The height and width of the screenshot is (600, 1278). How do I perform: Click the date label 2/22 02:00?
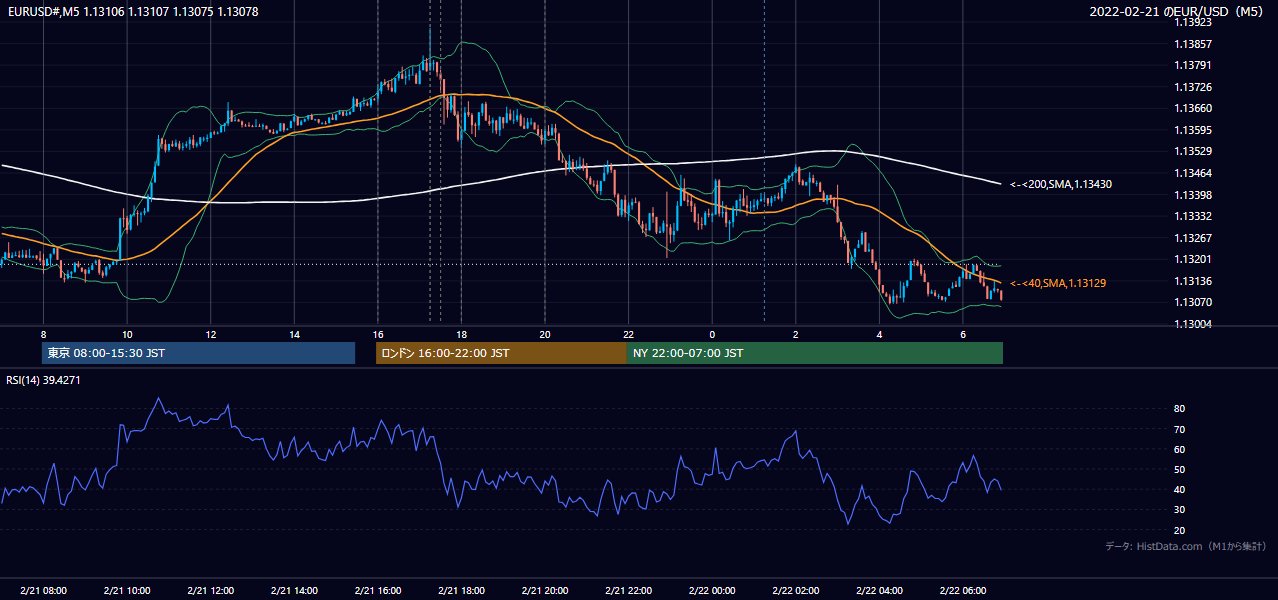(x=795, y=590)
